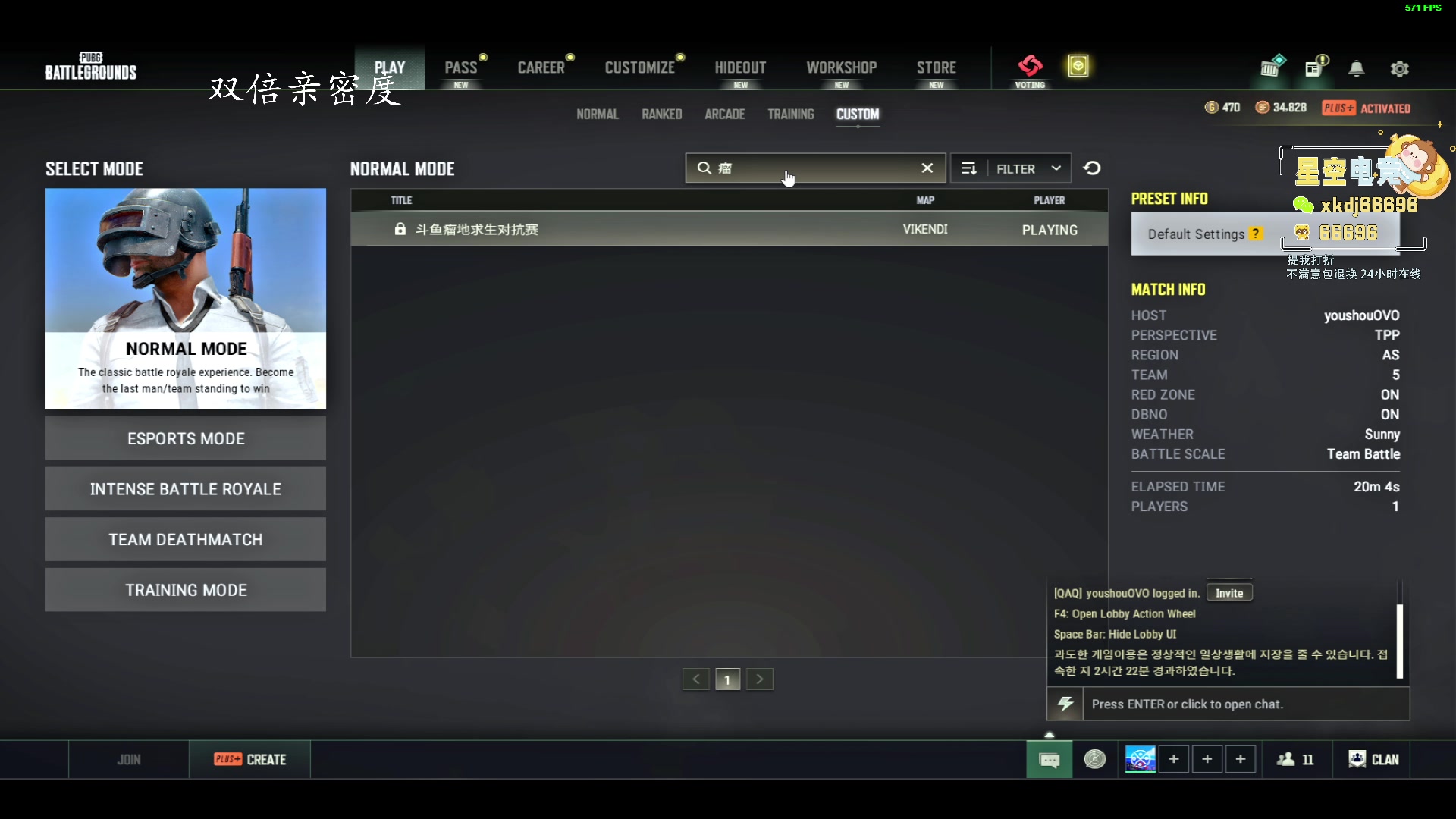The height and width of the screenshot is (819, 1456).
Task: Click the Create custom match button
Action: click(x=250, y=760)
